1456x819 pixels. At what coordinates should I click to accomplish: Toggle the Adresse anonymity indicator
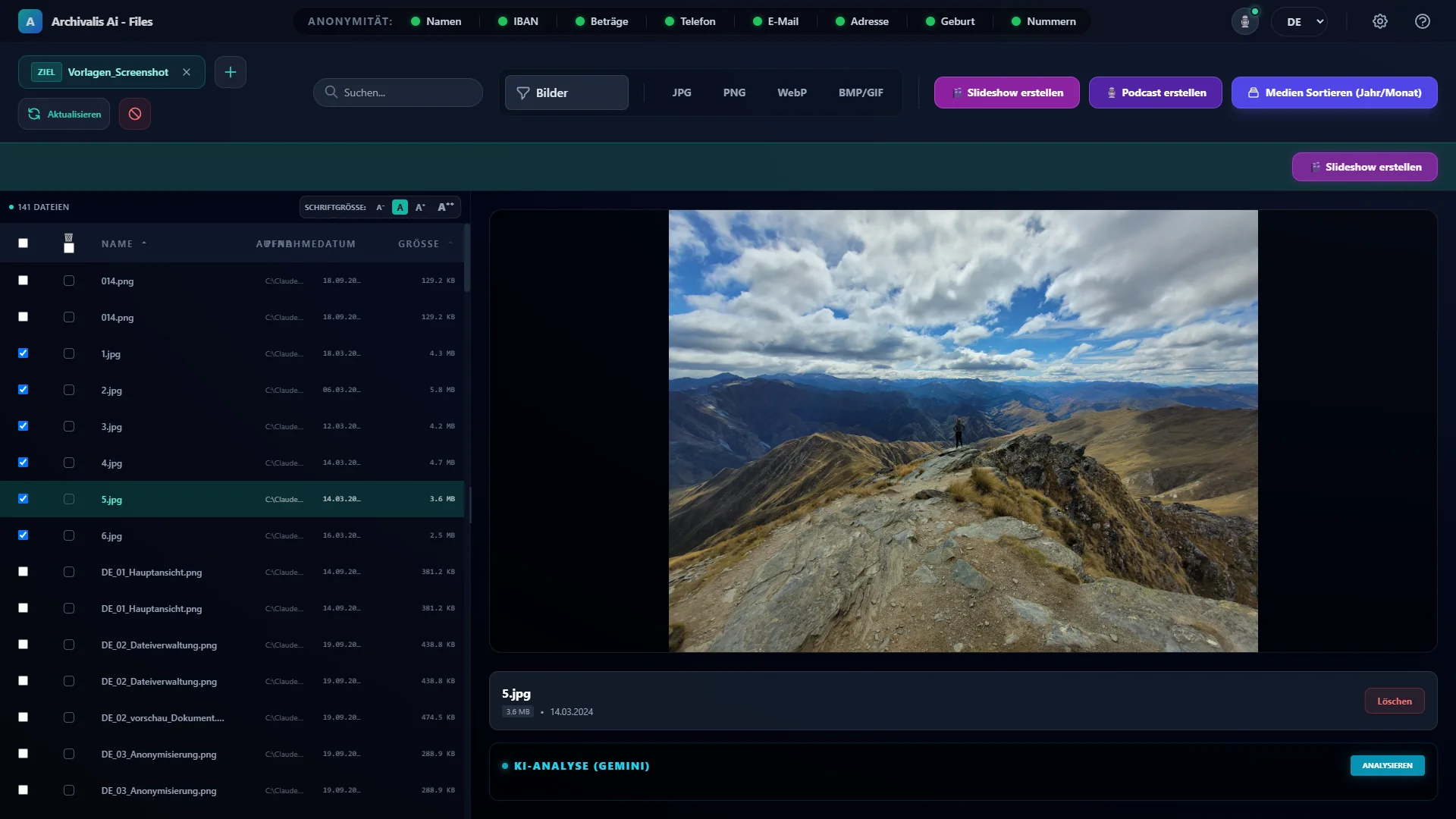click(x=862, y=21)
